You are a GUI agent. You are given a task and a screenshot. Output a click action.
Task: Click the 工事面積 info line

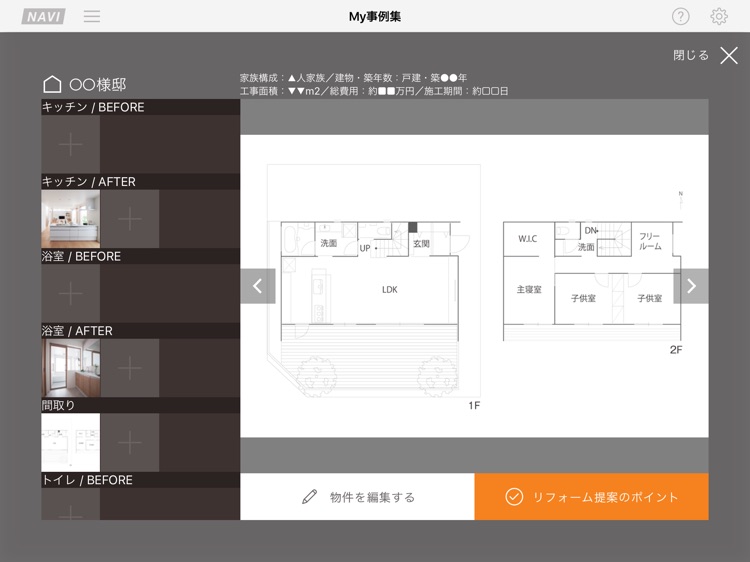(374, 91)
